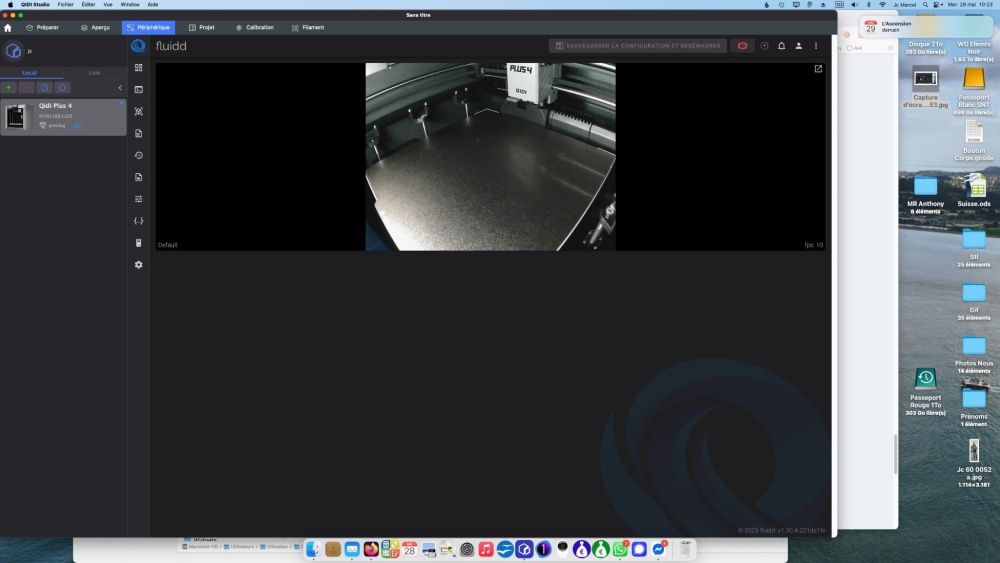Open the Suisse.ods desktop file
1000x563 pixels.
974,191
